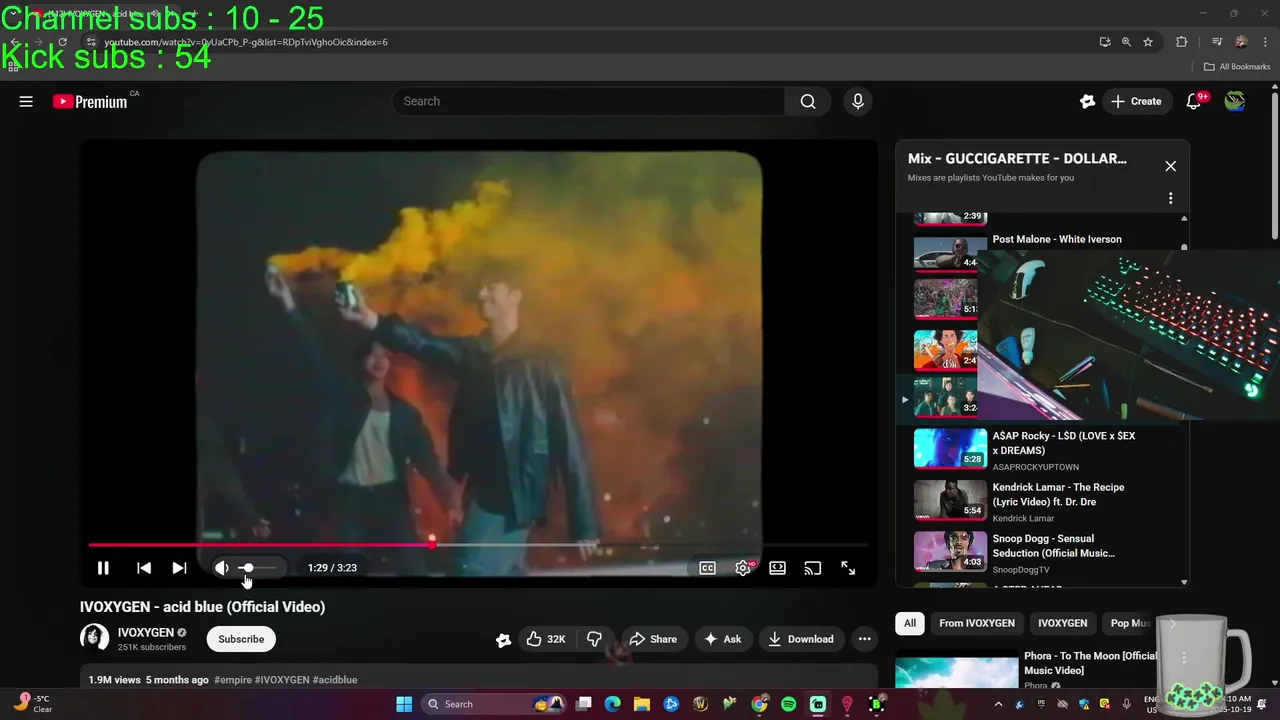
Task: Bookmark this page with star icon
Action: point(1148,42)
